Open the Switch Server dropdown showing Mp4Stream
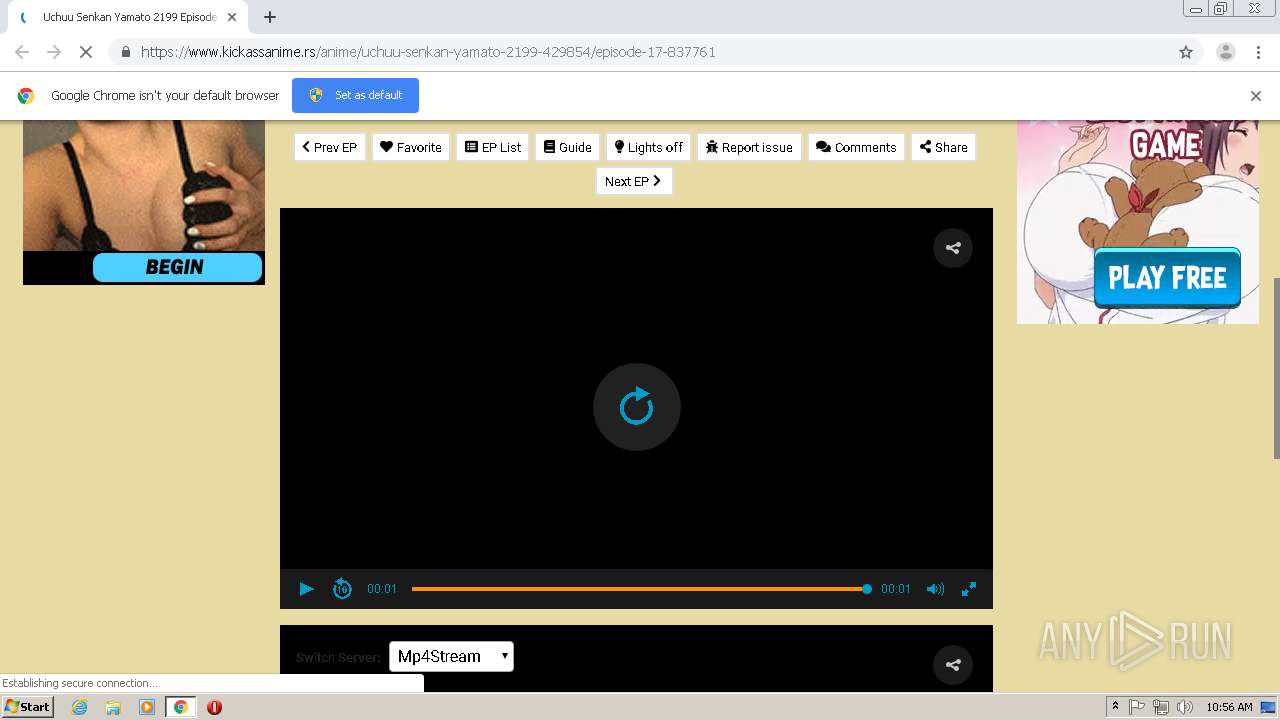Viewport: 1280px width, 720px height. (x=451, y=656)
